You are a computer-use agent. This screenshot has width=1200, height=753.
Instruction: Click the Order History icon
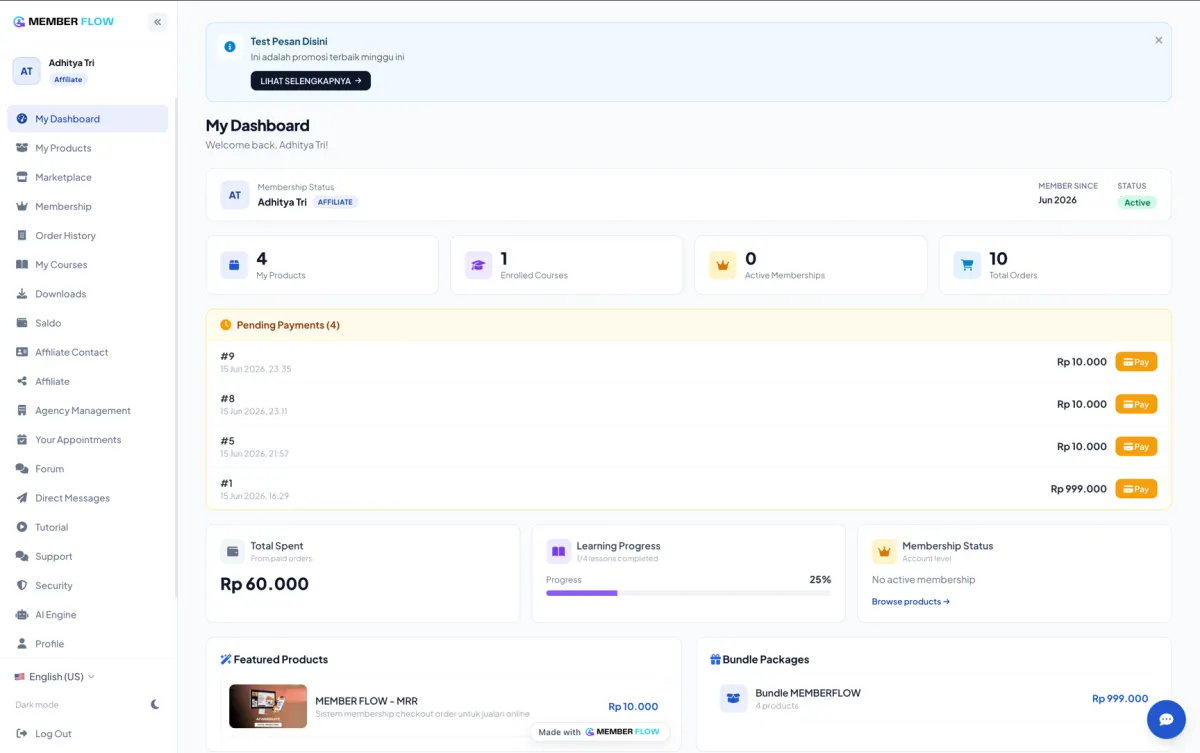click(22, 235)
